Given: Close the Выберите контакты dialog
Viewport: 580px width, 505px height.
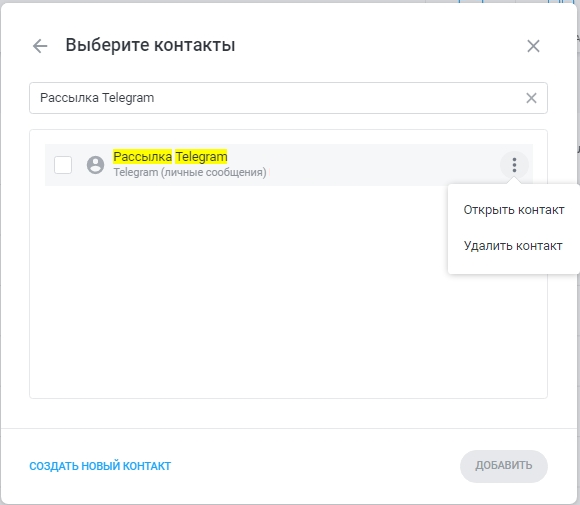Looking at the screenshot, I should 533,46.
